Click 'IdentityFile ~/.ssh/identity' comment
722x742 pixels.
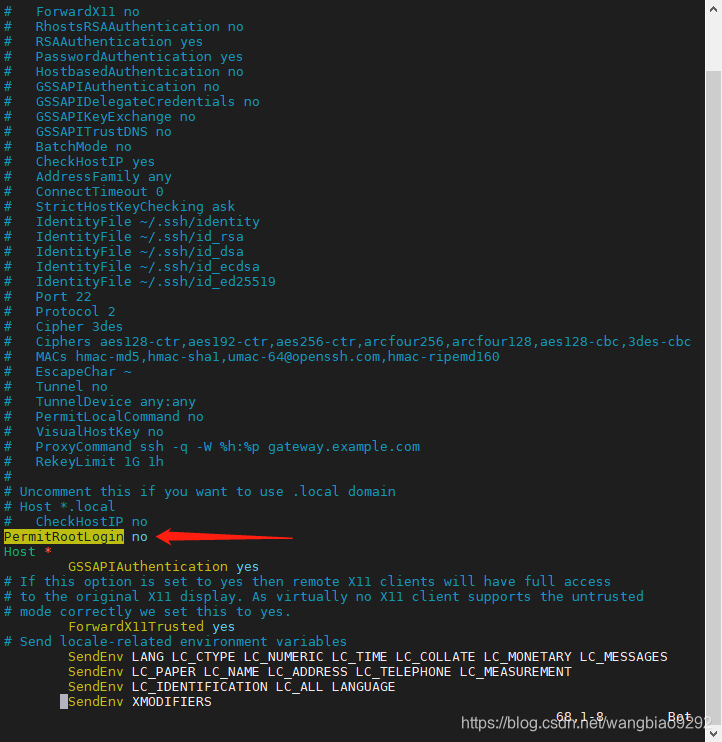pos(132,221)
